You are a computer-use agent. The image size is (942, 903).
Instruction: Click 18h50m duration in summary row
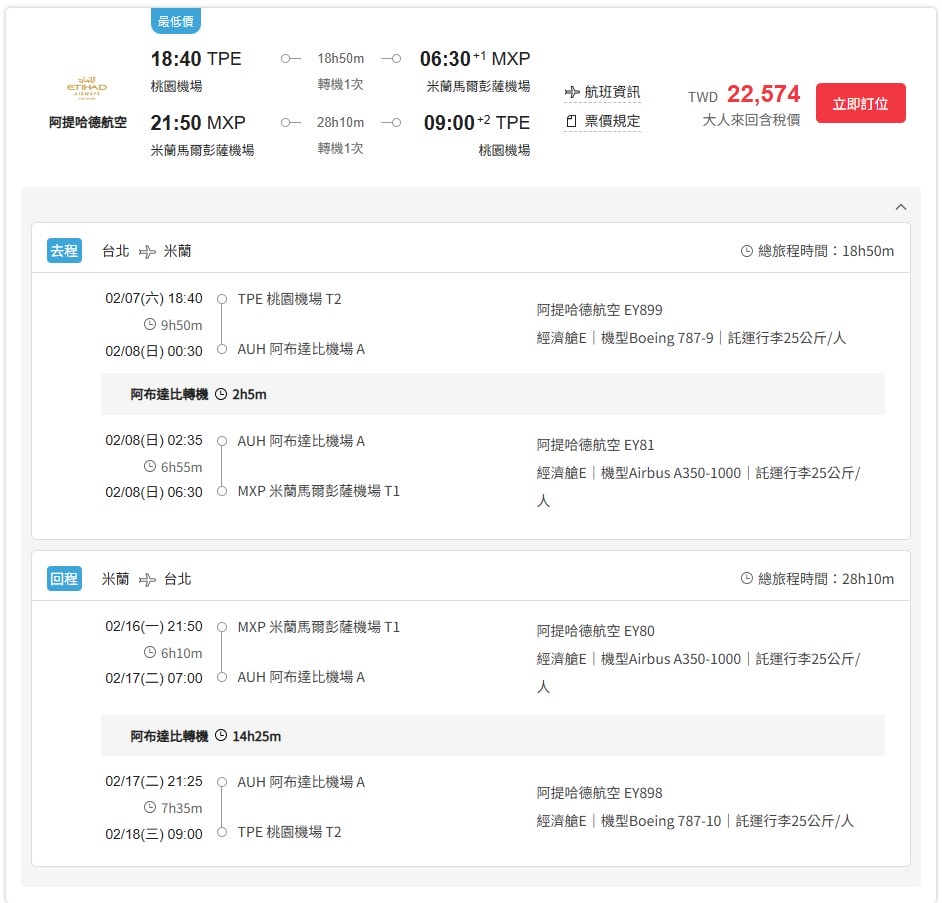click(x=341, y=58)
